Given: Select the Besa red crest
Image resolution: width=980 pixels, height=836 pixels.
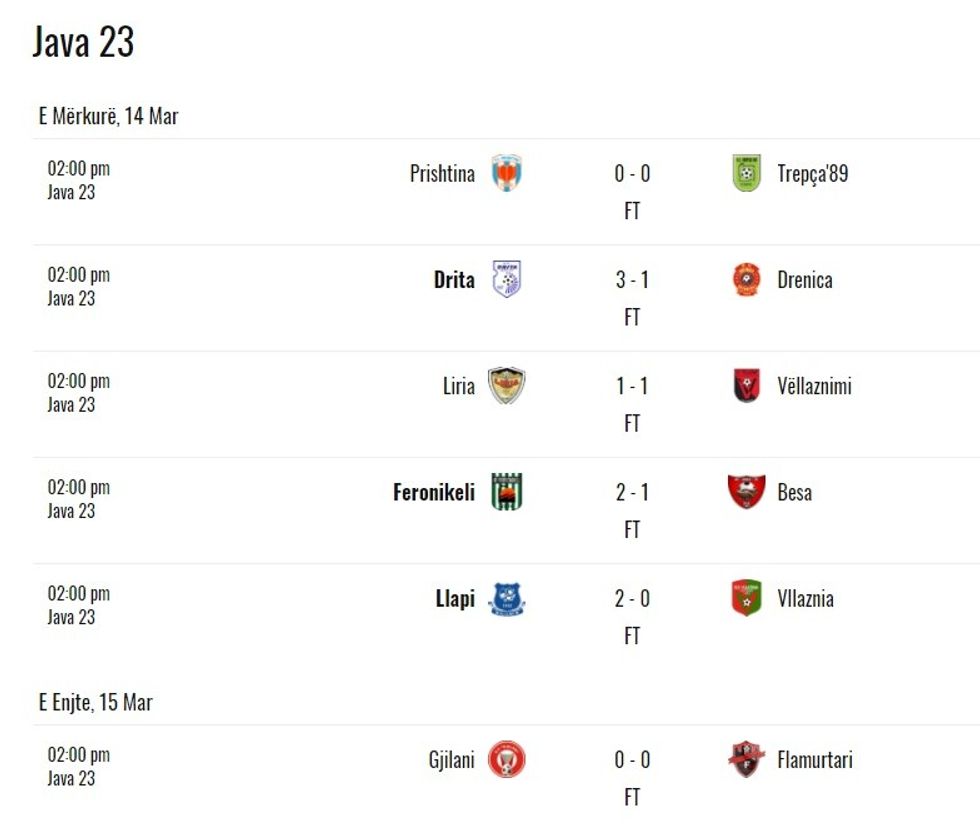Looking at the screenshot, I should 746,492.
